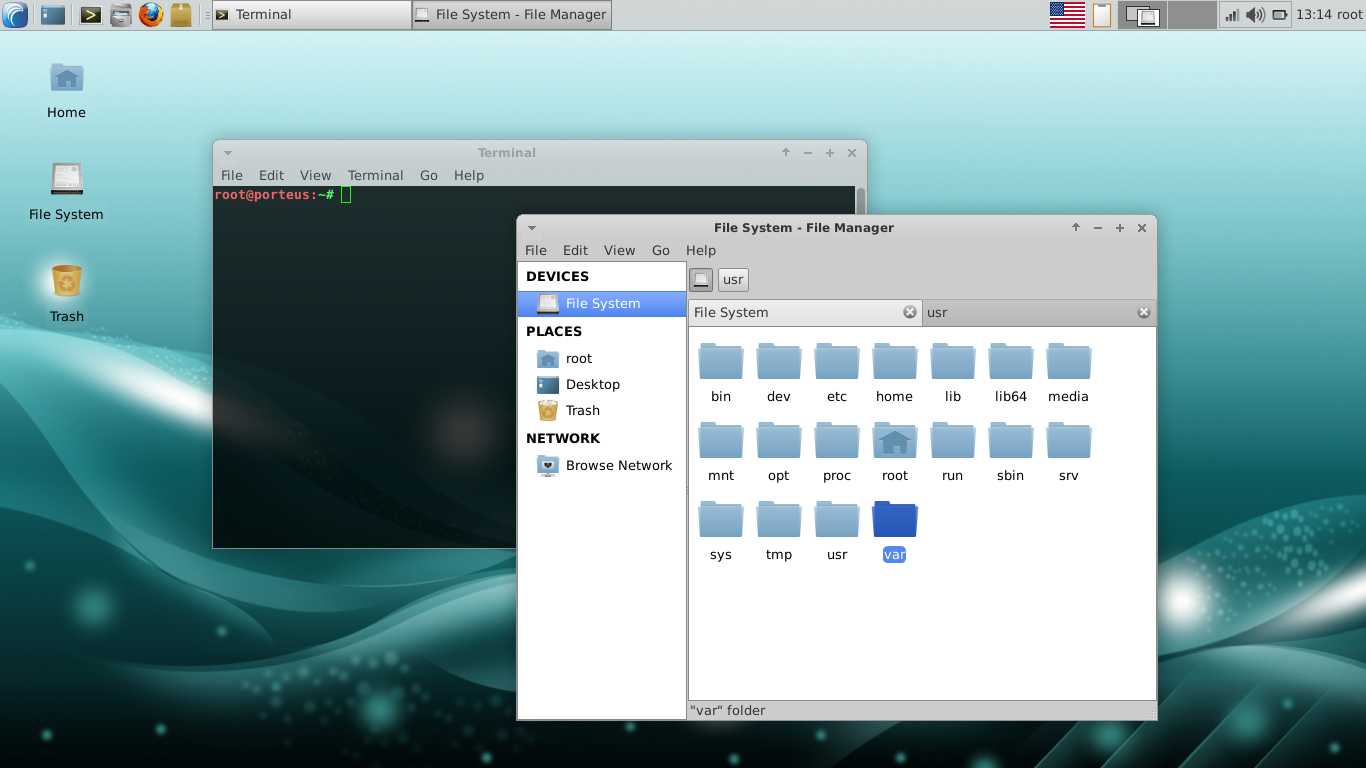The height and width of the screenshot is (768, 1366).
Task: Open the File Manager window menu arrow
Action: point(532,228)
